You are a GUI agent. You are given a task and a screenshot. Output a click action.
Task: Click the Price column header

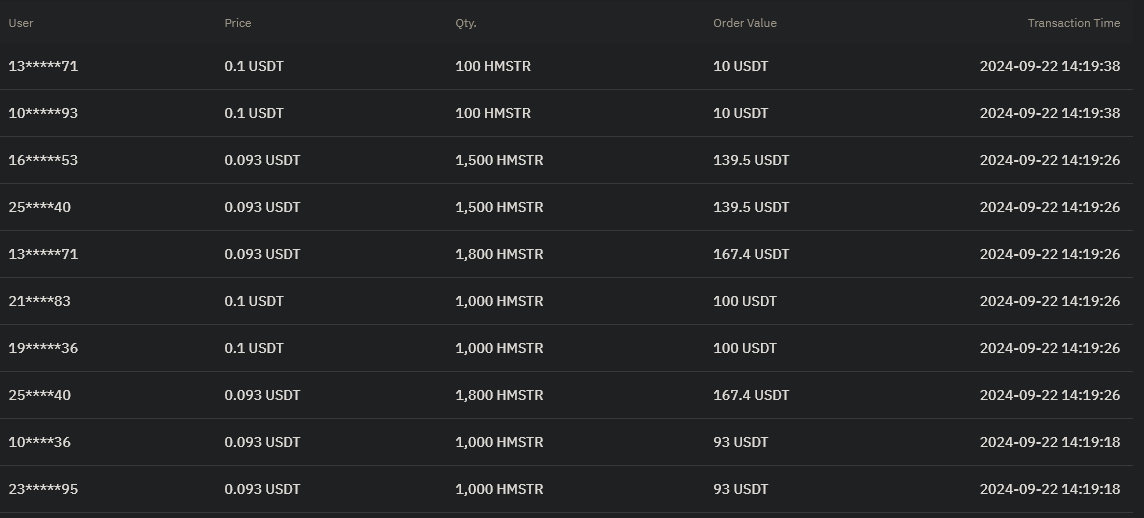coord(238,23)
